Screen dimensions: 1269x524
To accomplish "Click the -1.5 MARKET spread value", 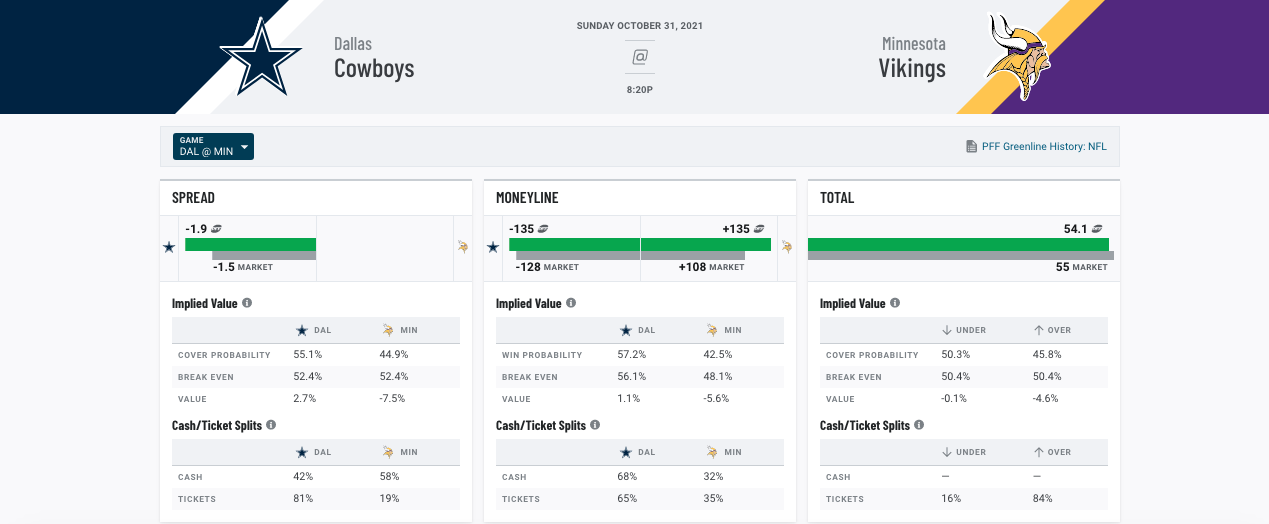I will tap(243, 267).
